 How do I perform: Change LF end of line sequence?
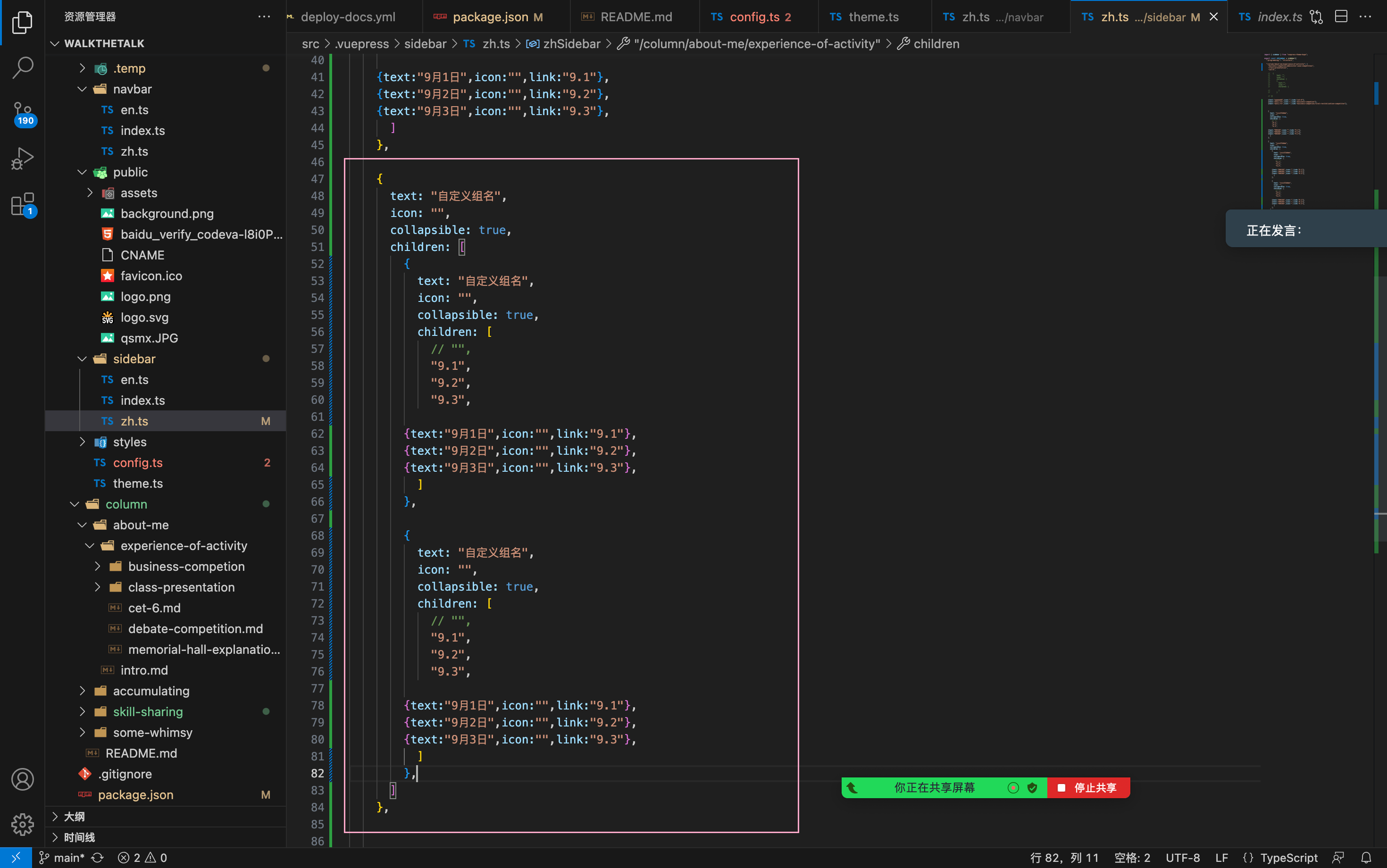tap(1222, 857)
